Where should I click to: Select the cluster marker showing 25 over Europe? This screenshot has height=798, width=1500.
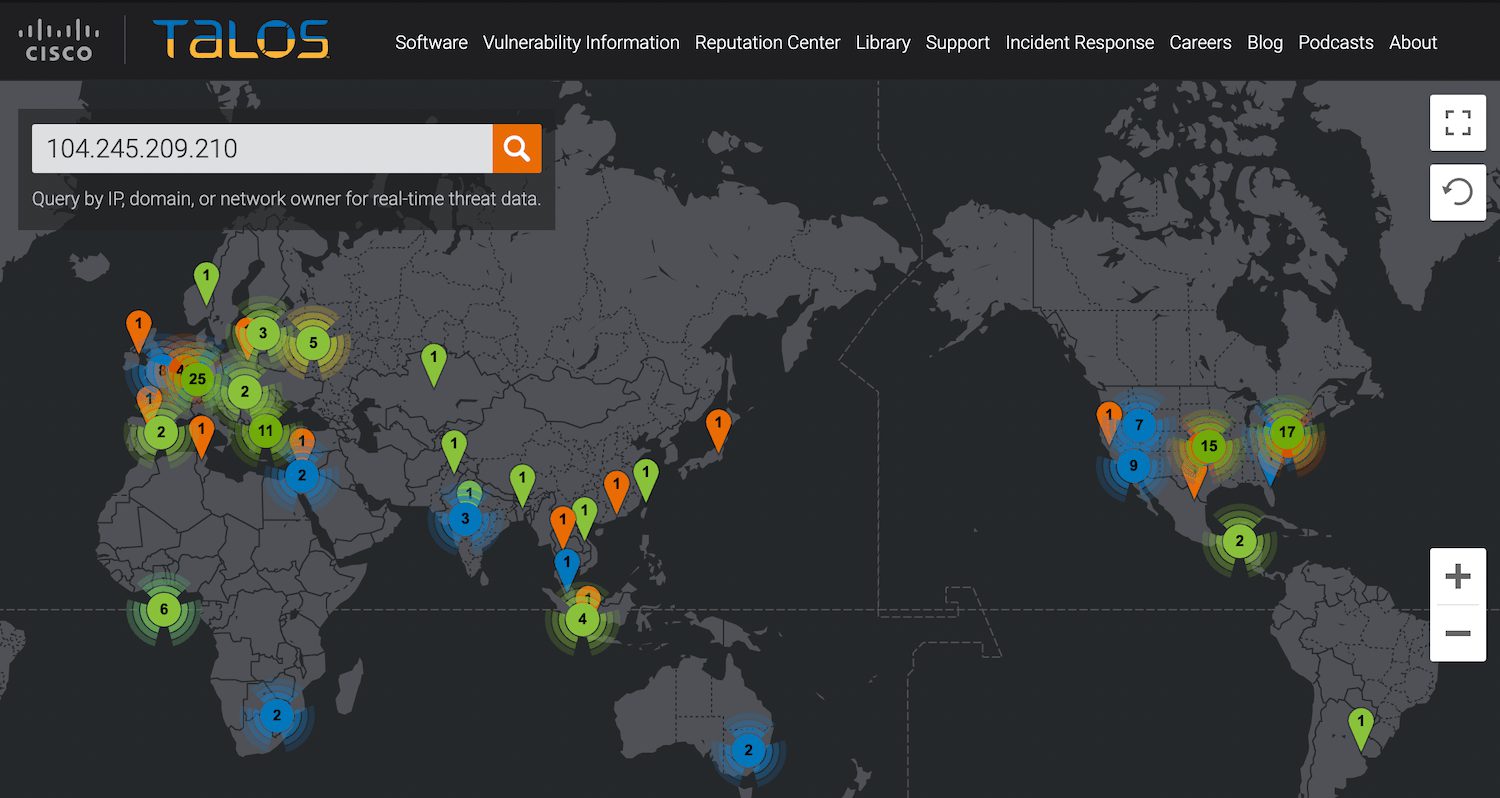[x=197, y=379]
